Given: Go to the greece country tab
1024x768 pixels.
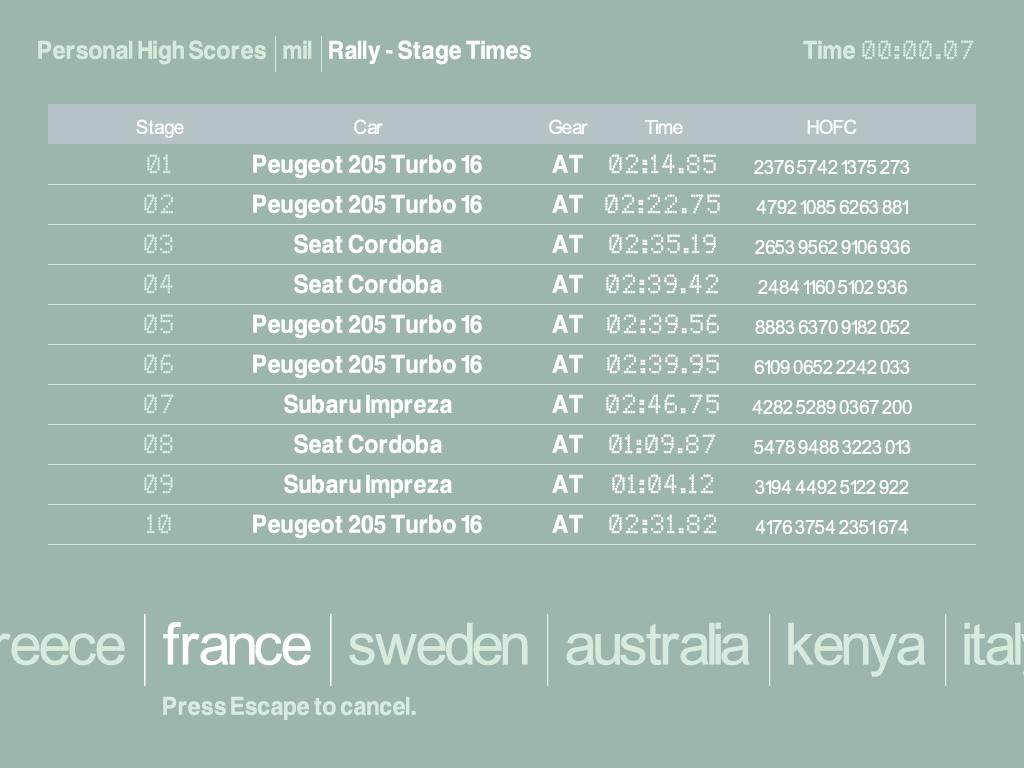Looking at the screenshot, I should [62, 645].
